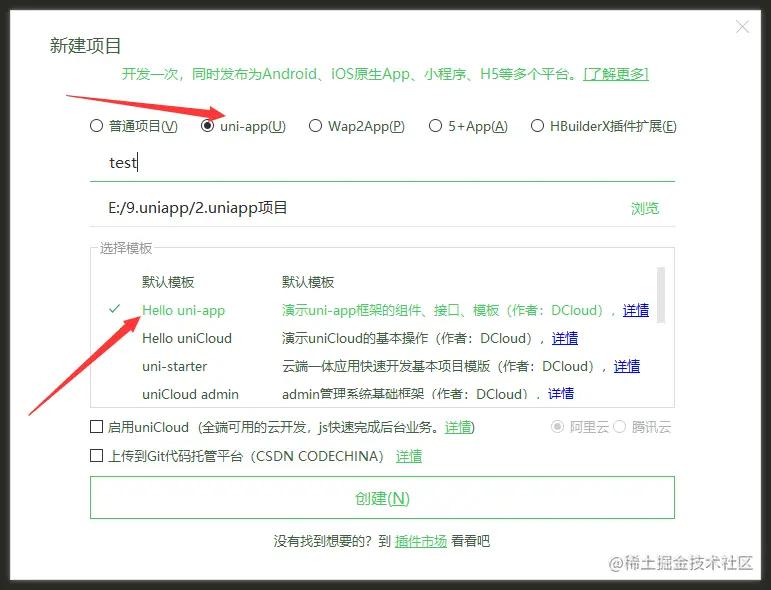Open 详情 link beside 启用uniCloud
Image resolution: width=771 pixels, height=590 pixels.
click(x=458, y=427)
